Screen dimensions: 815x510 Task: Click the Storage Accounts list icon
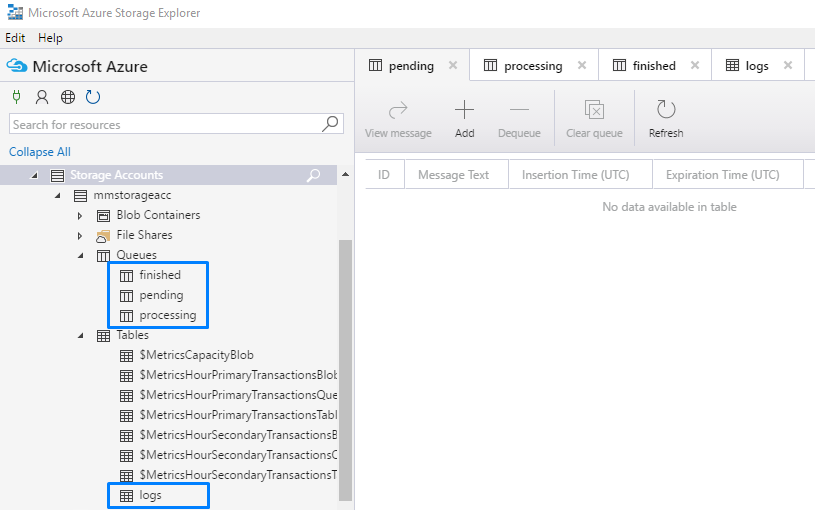(x=57, y=176)
